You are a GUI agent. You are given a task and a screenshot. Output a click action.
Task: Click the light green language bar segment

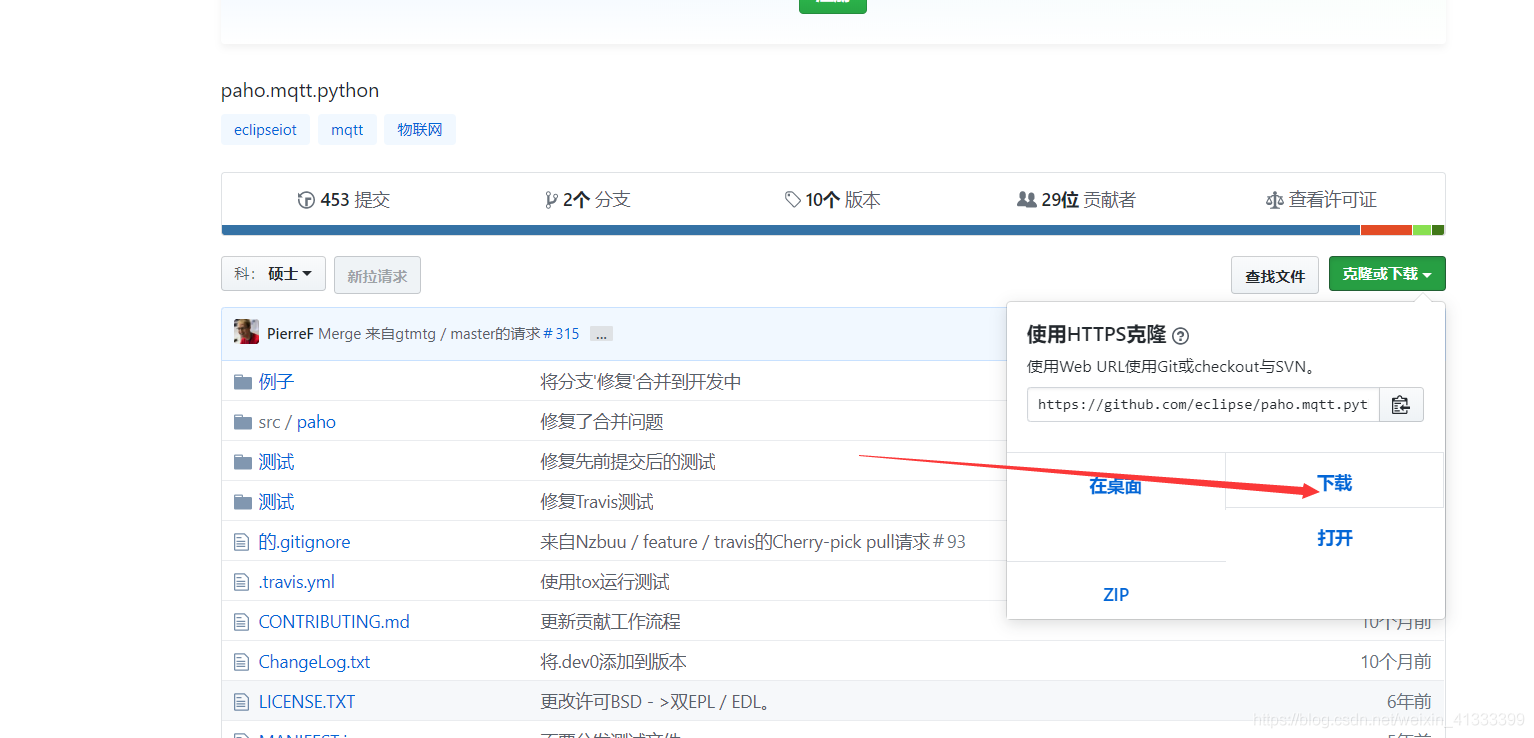point(1422,230)
